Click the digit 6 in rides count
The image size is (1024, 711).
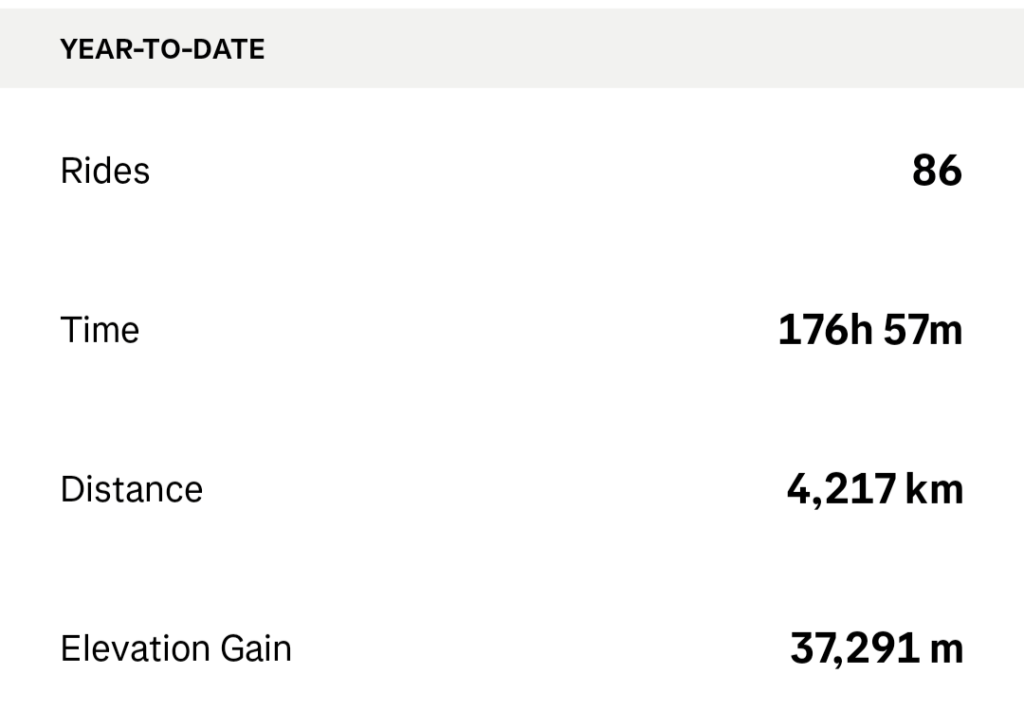coord(950,171)
